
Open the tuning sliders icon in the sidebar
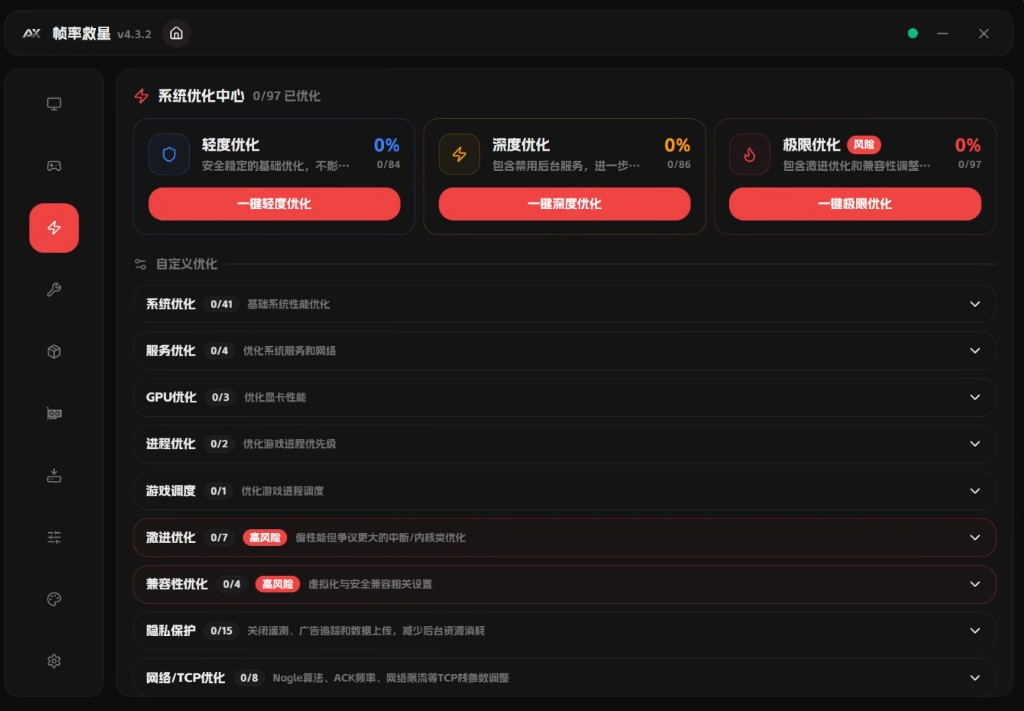pos(53,537)
